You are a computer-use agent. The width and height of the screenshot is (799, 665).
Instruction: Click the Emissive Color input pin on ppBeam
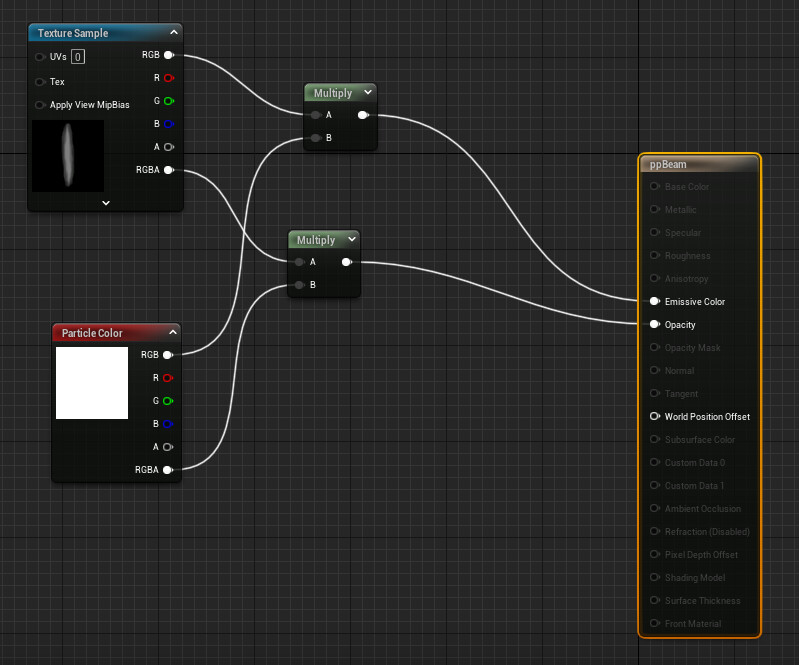[655, 301]
